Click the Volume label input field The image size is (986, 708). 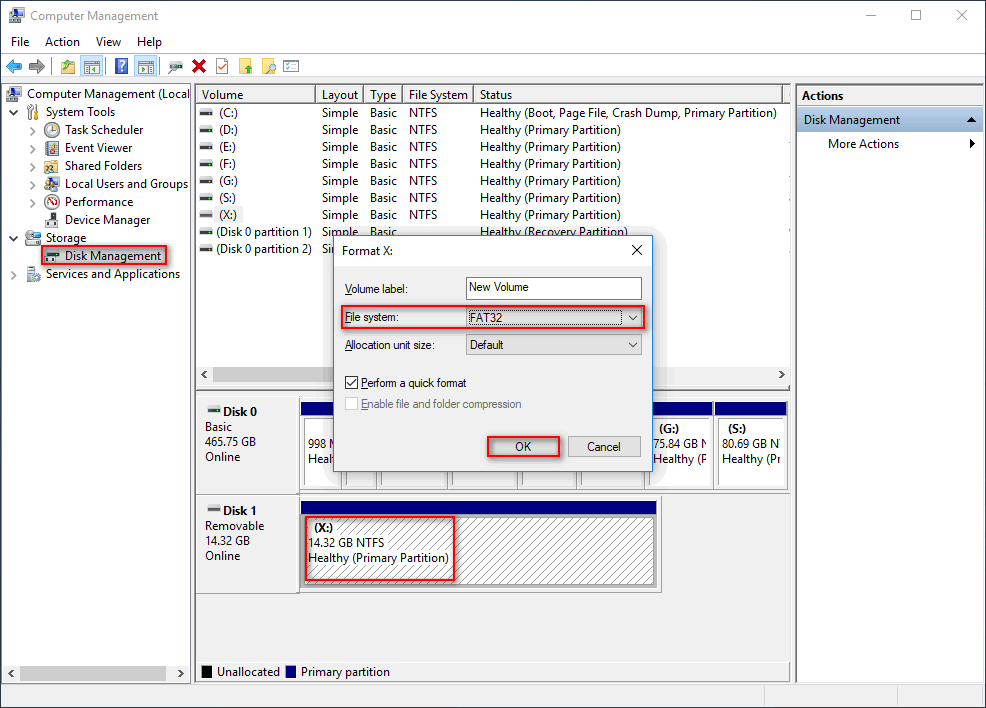pyautogui.click(x=553, y=288)
